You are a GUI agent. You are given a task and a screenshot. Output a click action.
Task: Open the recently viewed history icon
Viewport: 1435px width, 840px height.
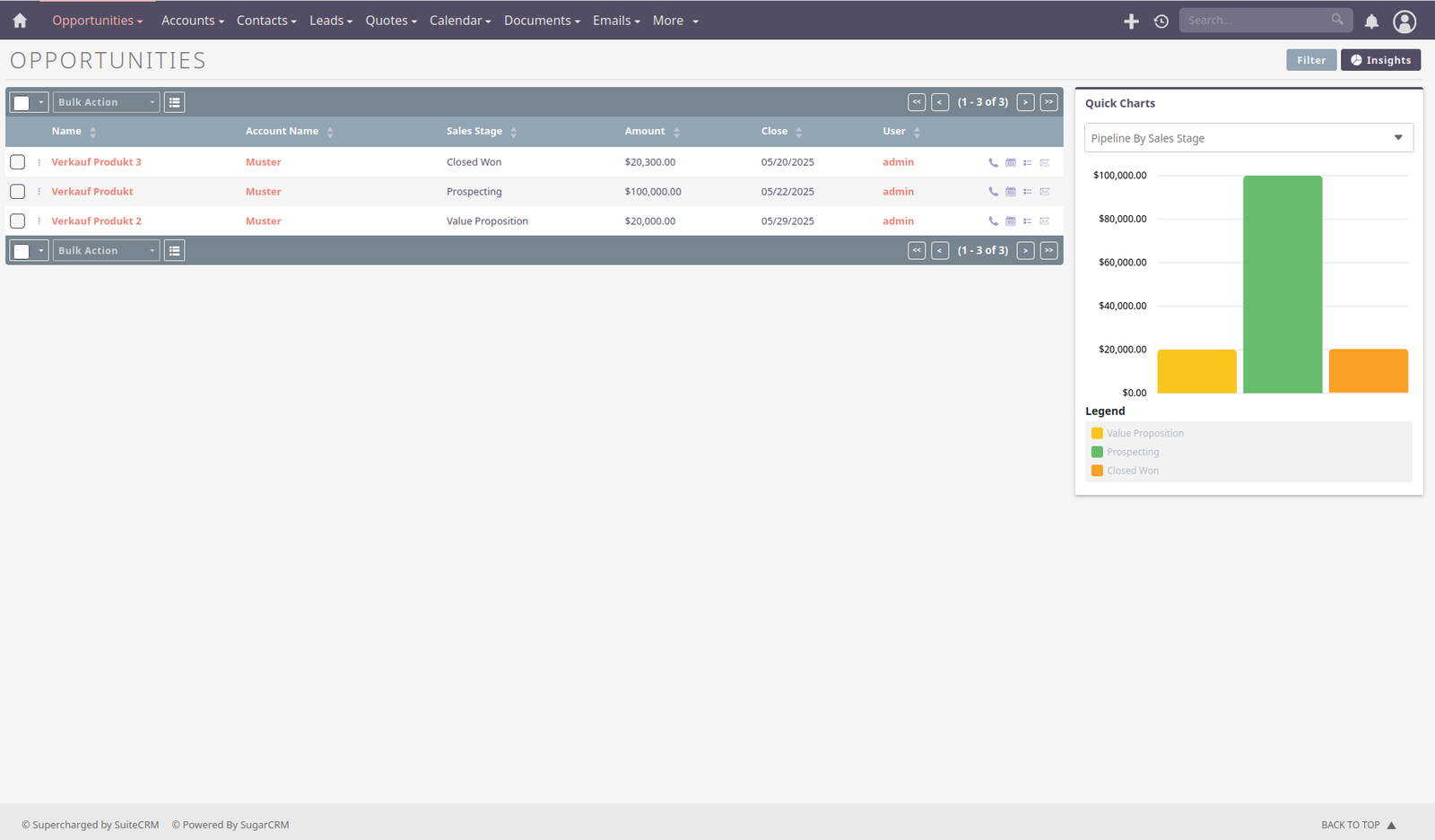pyautogui.click(x=1161, y=21)
